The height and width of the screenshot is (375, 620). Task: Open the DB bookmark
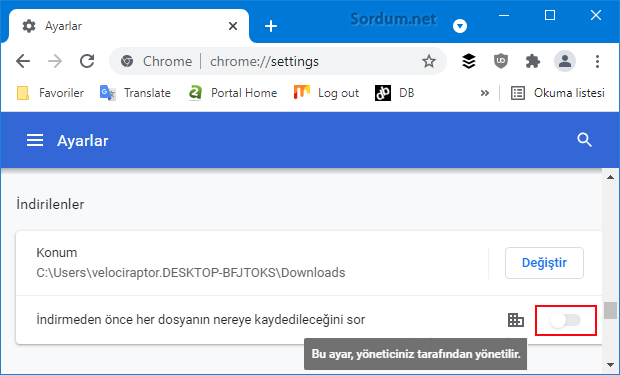tap(395, 93)
